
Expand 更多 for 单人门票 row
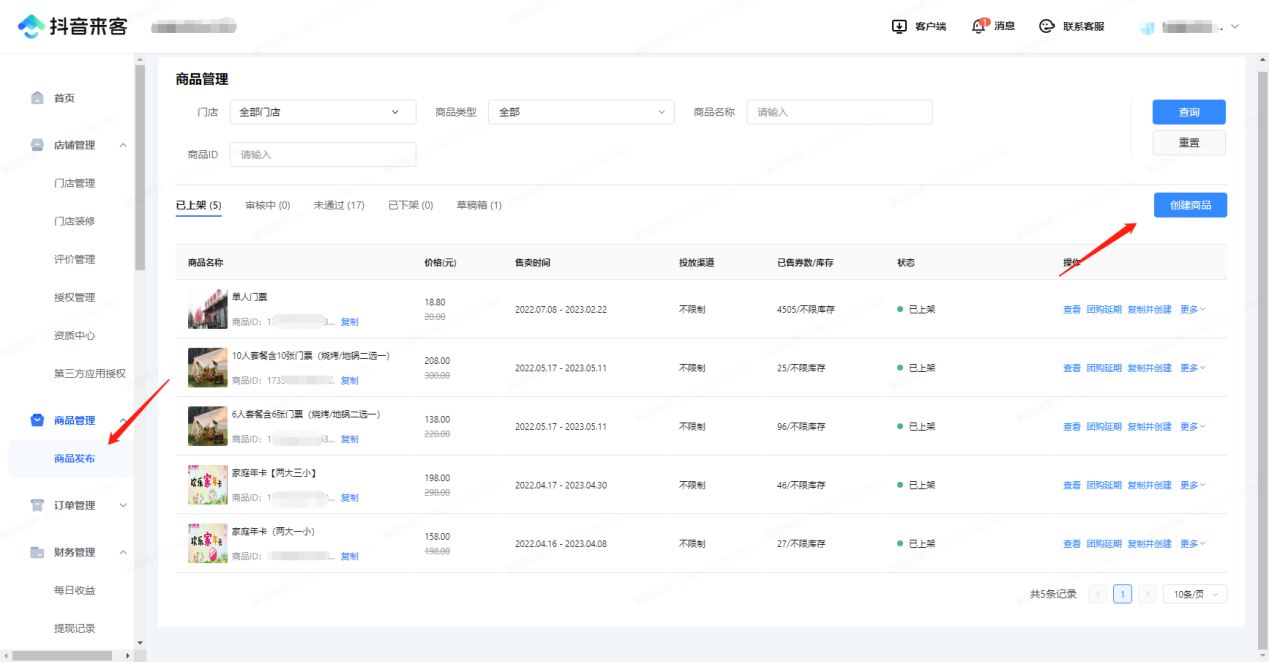[1192, 310]
